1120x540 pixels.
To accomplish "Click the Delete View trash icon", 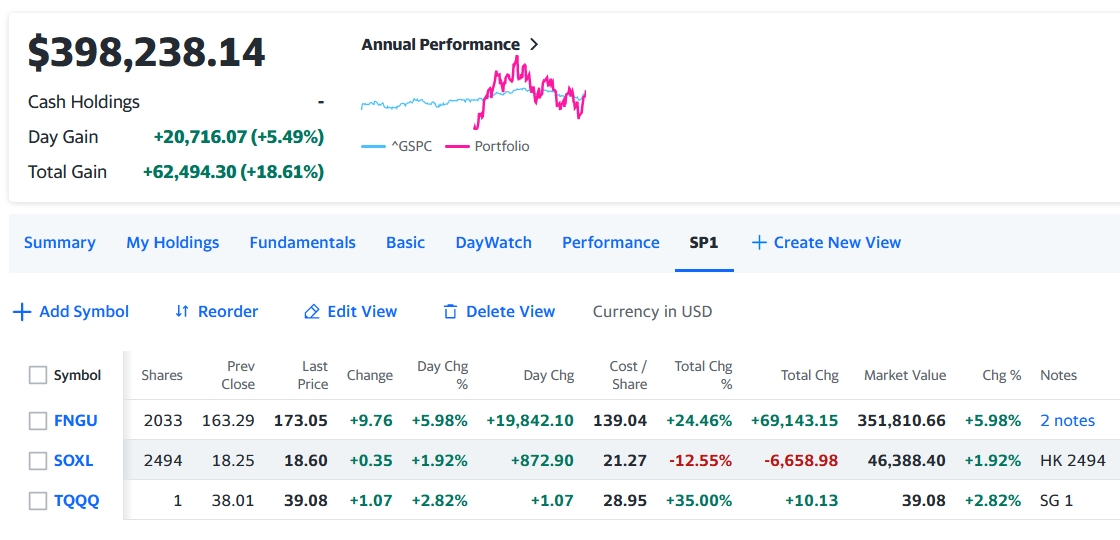I will tap(450, 312).
